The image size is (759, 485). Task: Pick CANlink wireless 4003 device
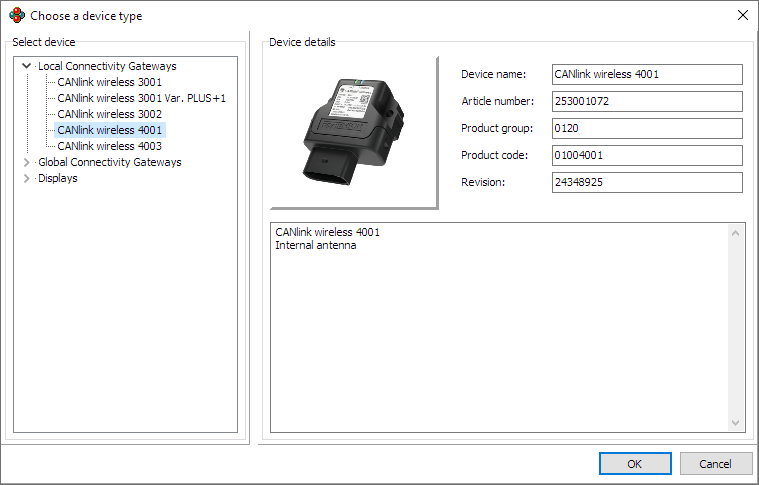pos(109,146)
